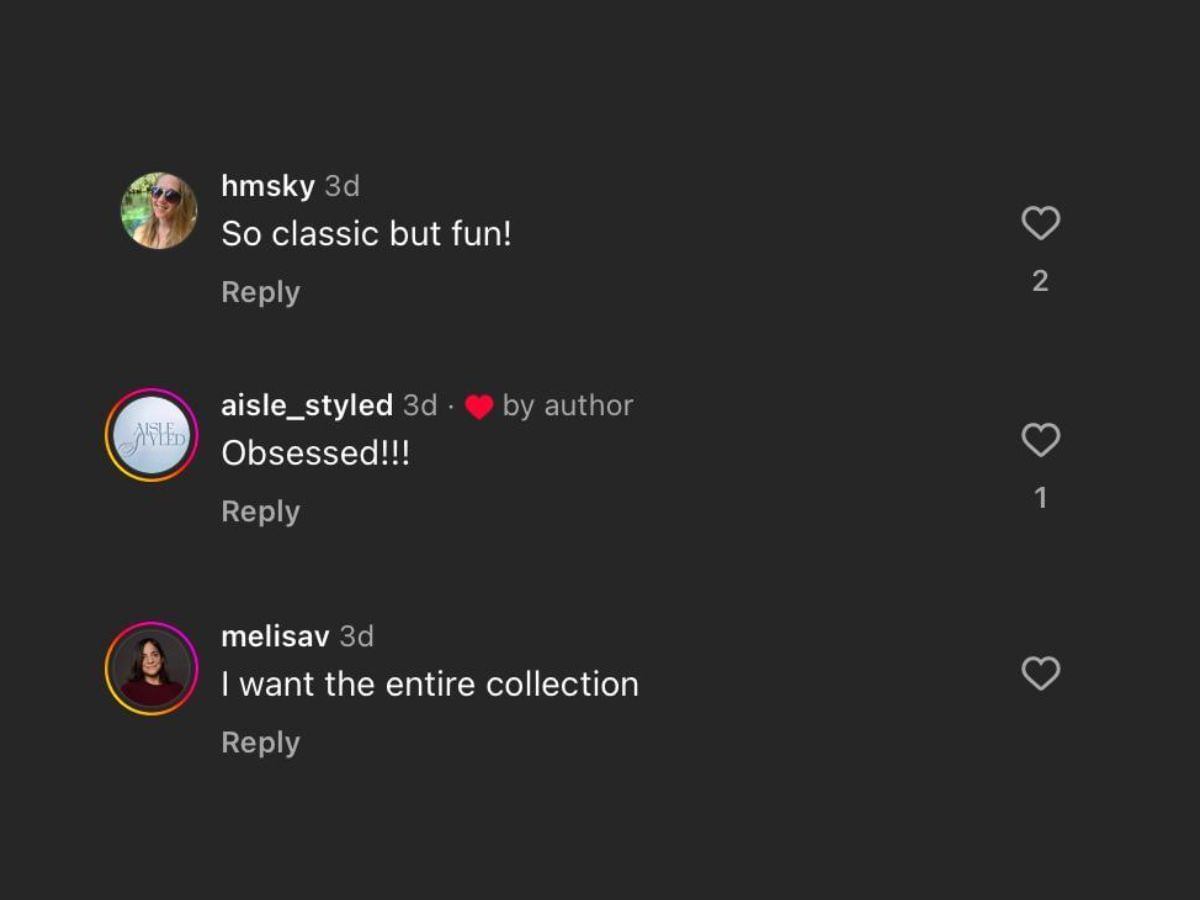Click the red heart 'by author' icon

coord(480,407)
